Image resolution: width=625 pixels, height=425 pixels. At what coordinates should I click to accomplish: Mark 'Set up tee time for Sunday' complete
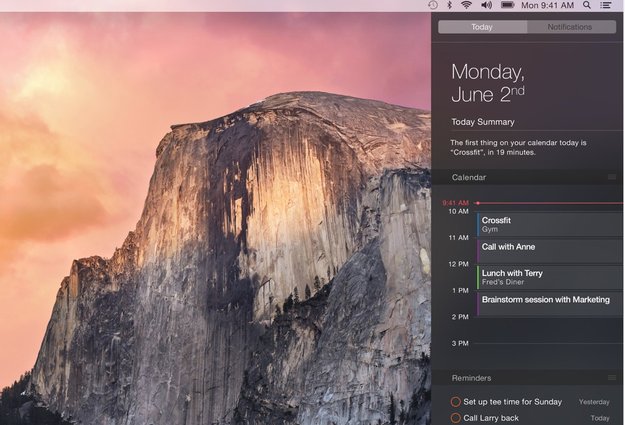pyautogui.click(x=456, y=401)
